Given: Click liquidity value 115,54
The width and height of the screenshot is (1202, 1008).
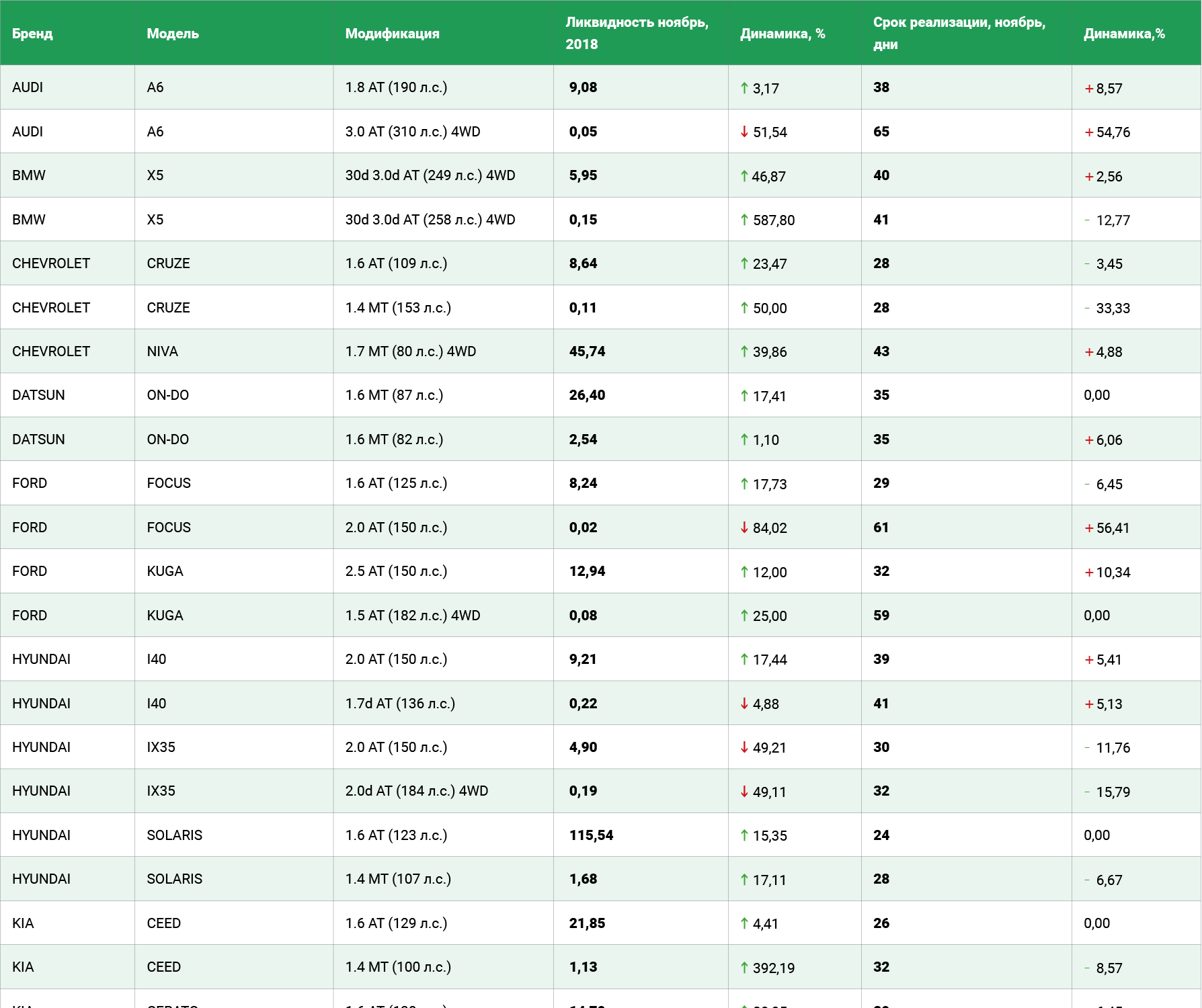Looking at the screenshot, I should pyautogui.click(x=591, y=835).
